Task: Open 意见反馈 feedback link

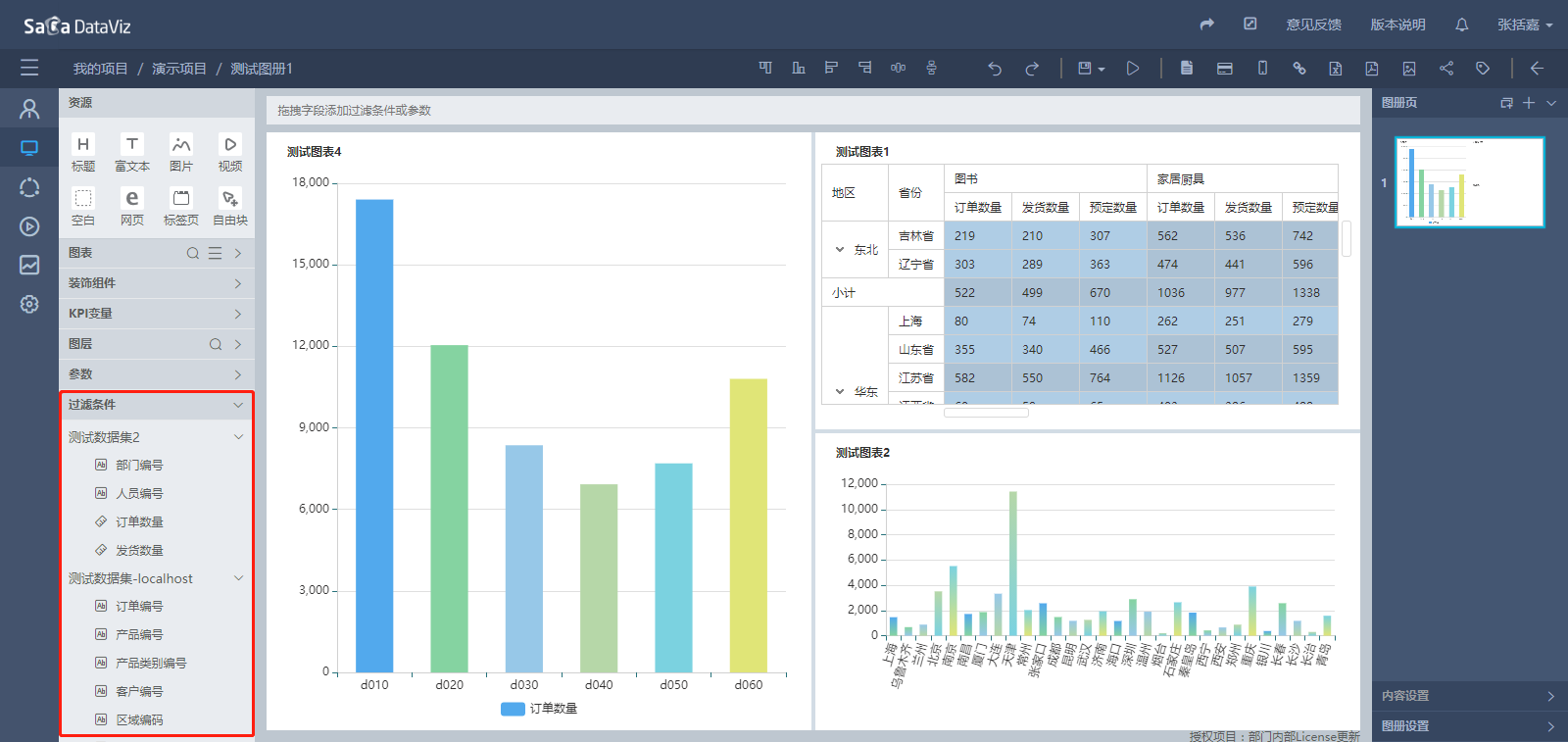Action: pyautogui.click(x=1314, y=25)
